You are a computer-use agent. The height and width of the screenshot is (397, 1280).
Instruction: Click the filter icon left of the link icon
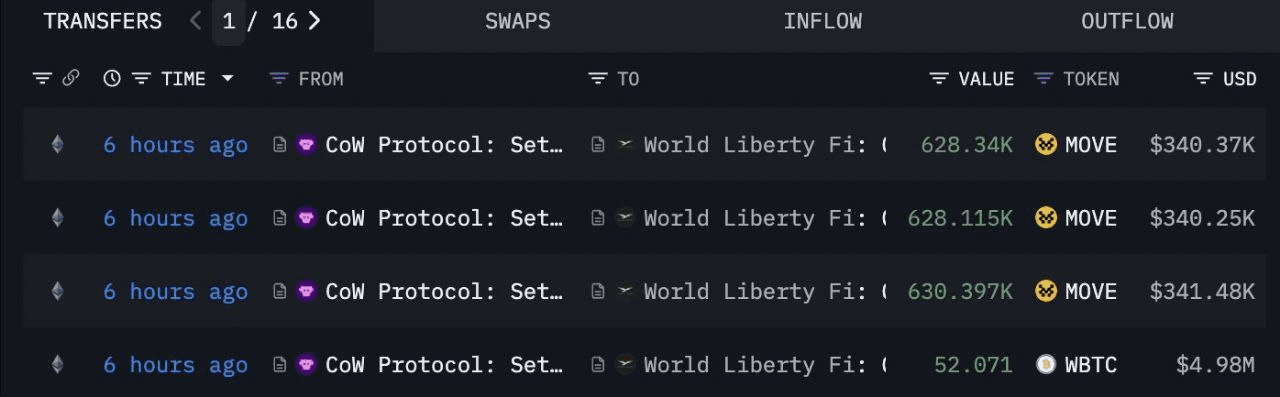tap(42, 78)
